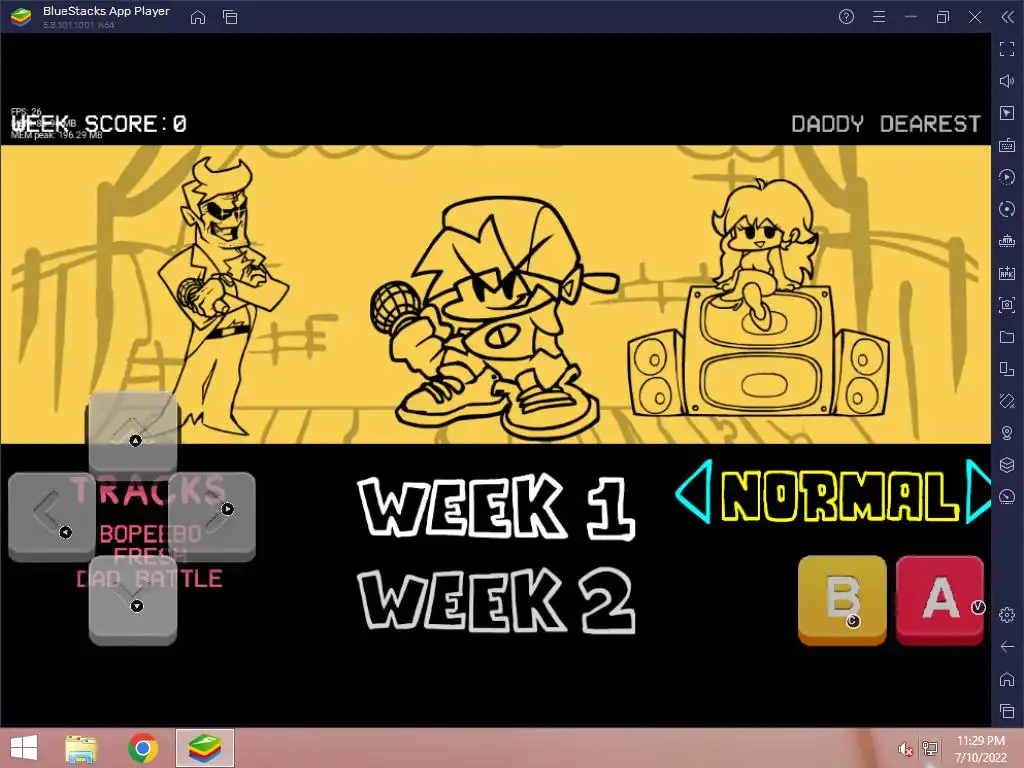Tap the yellow B button
Screen dimensions: 1024x768
point(842,600)
